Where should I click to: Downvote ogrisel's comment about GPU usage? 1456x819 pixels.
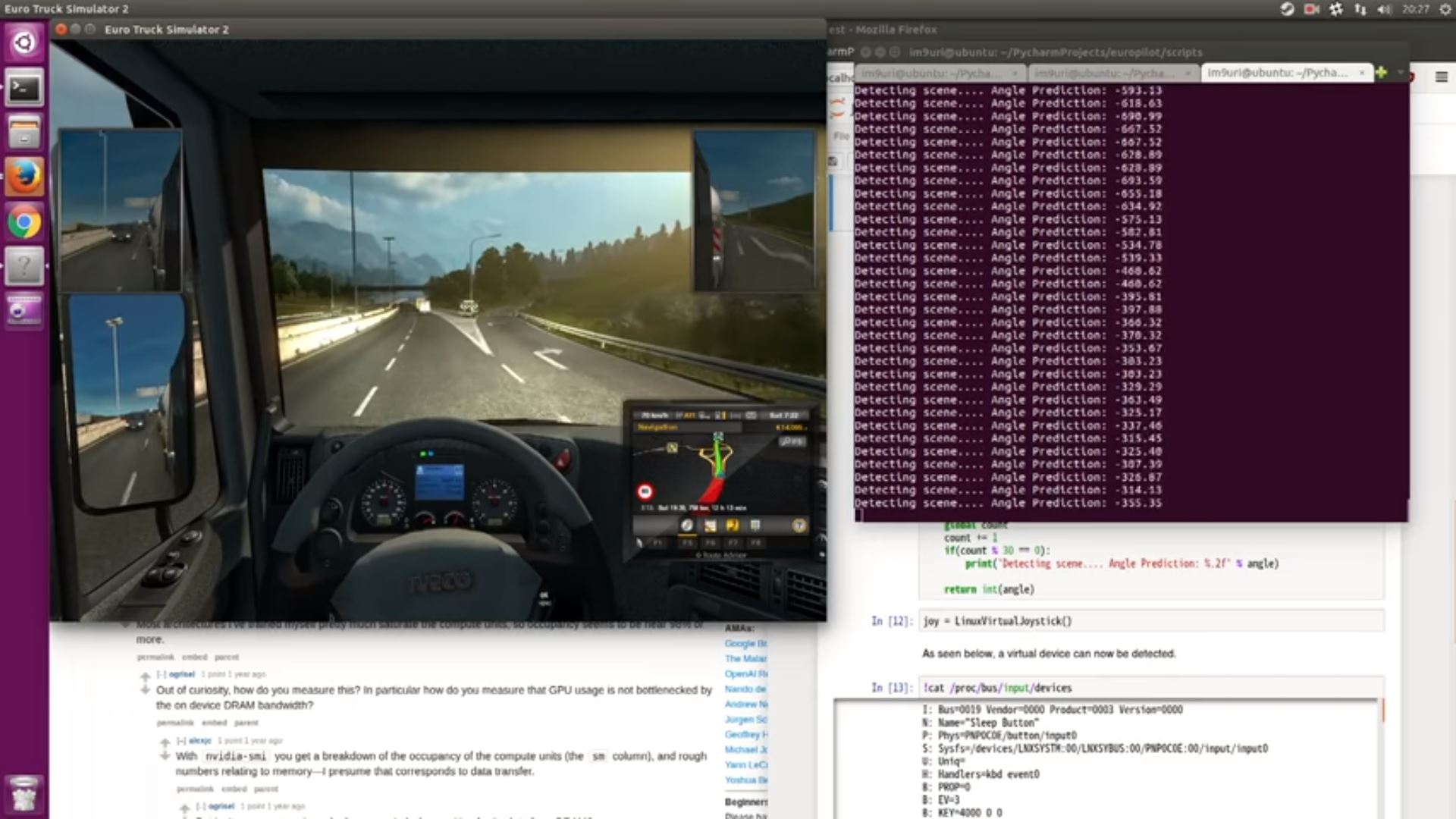pyautogui.click(x=145, y=690)
